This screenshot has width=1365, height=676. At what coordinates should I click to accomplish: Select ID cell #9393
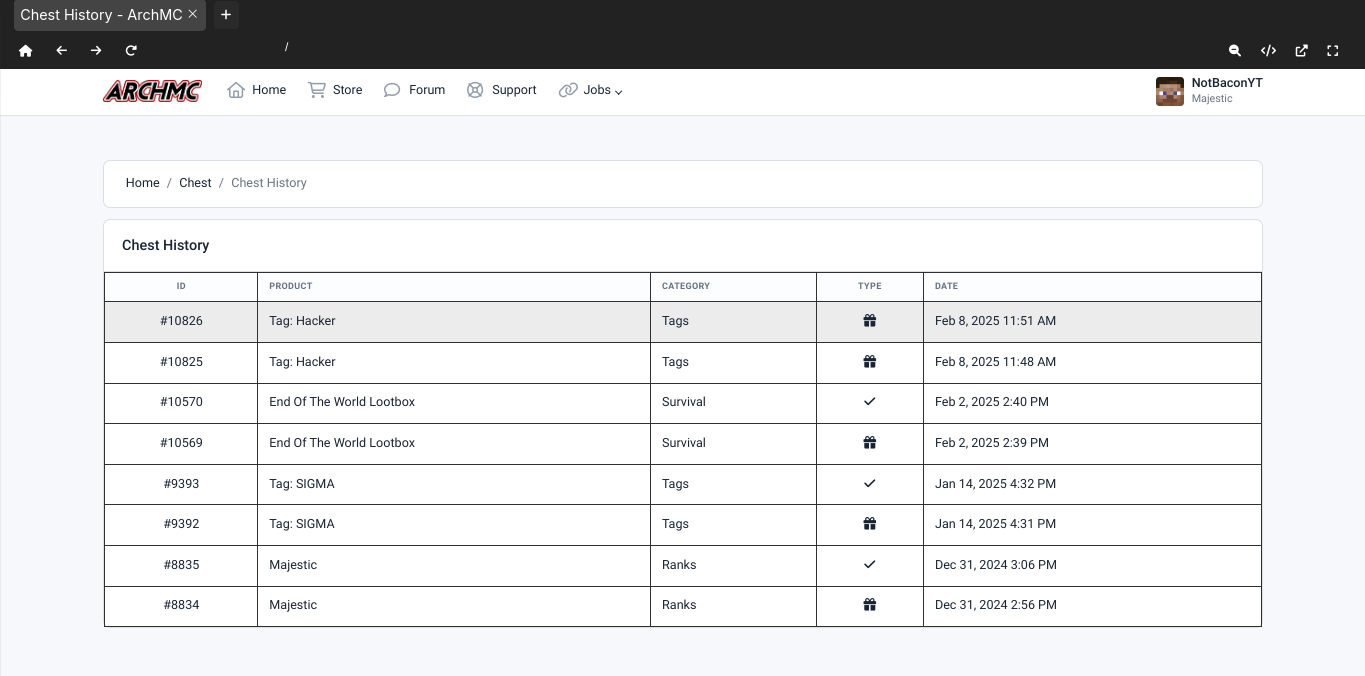[x=181, y=484]
